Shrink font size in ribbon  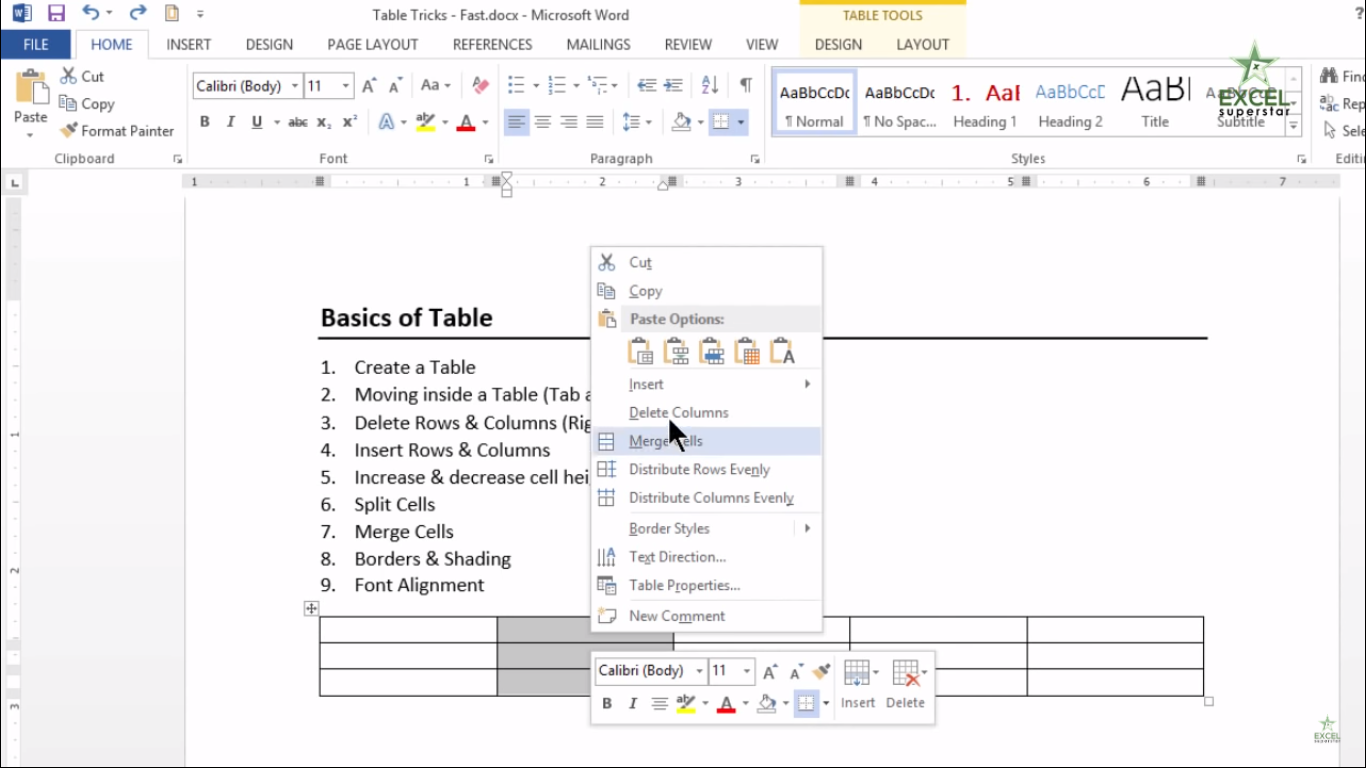(395, 86)
